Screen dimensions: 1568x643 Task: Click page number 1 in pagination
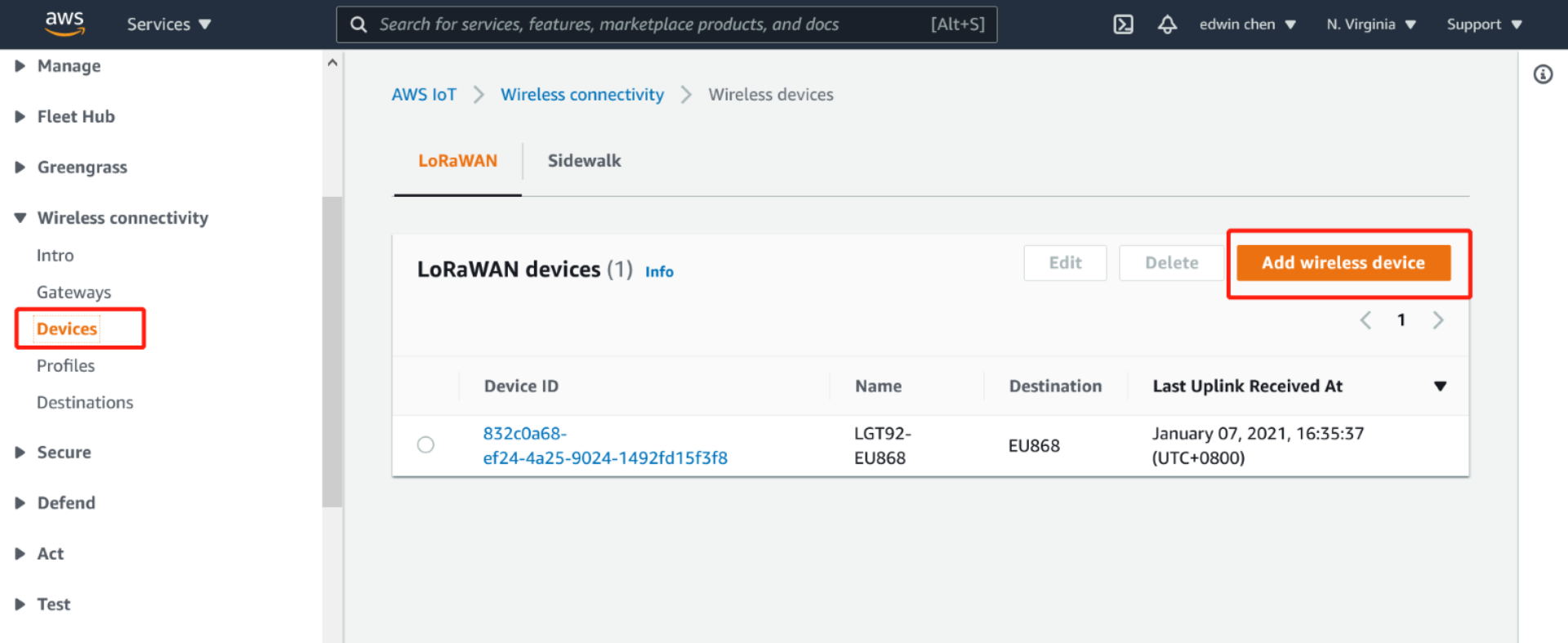pyautogui.click(x=1401, y=320)
